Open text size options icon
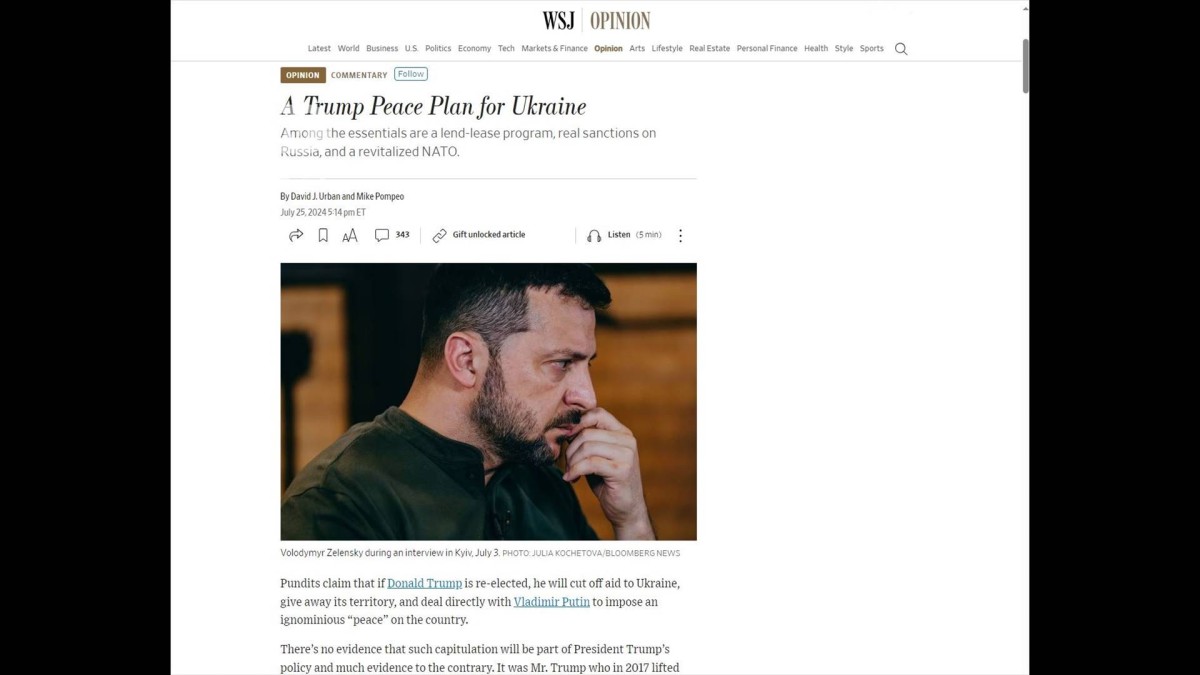This screenshot has height=675, width=1200. point(350,236)
